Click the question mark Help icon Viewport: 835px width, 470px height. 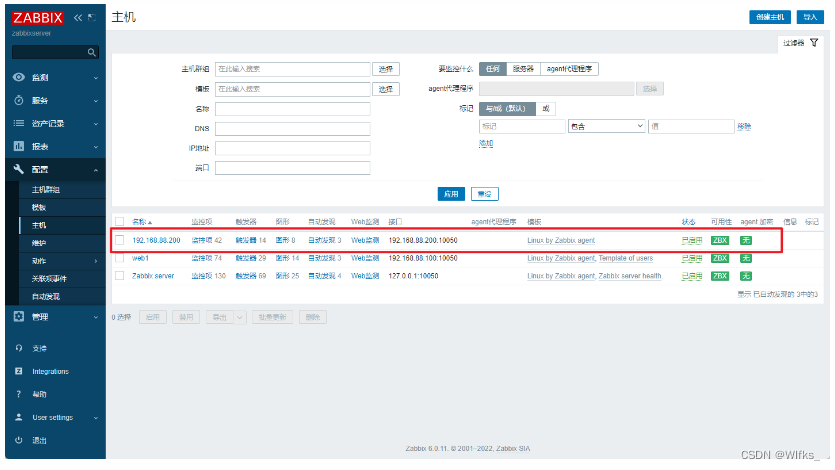point(19,394)
